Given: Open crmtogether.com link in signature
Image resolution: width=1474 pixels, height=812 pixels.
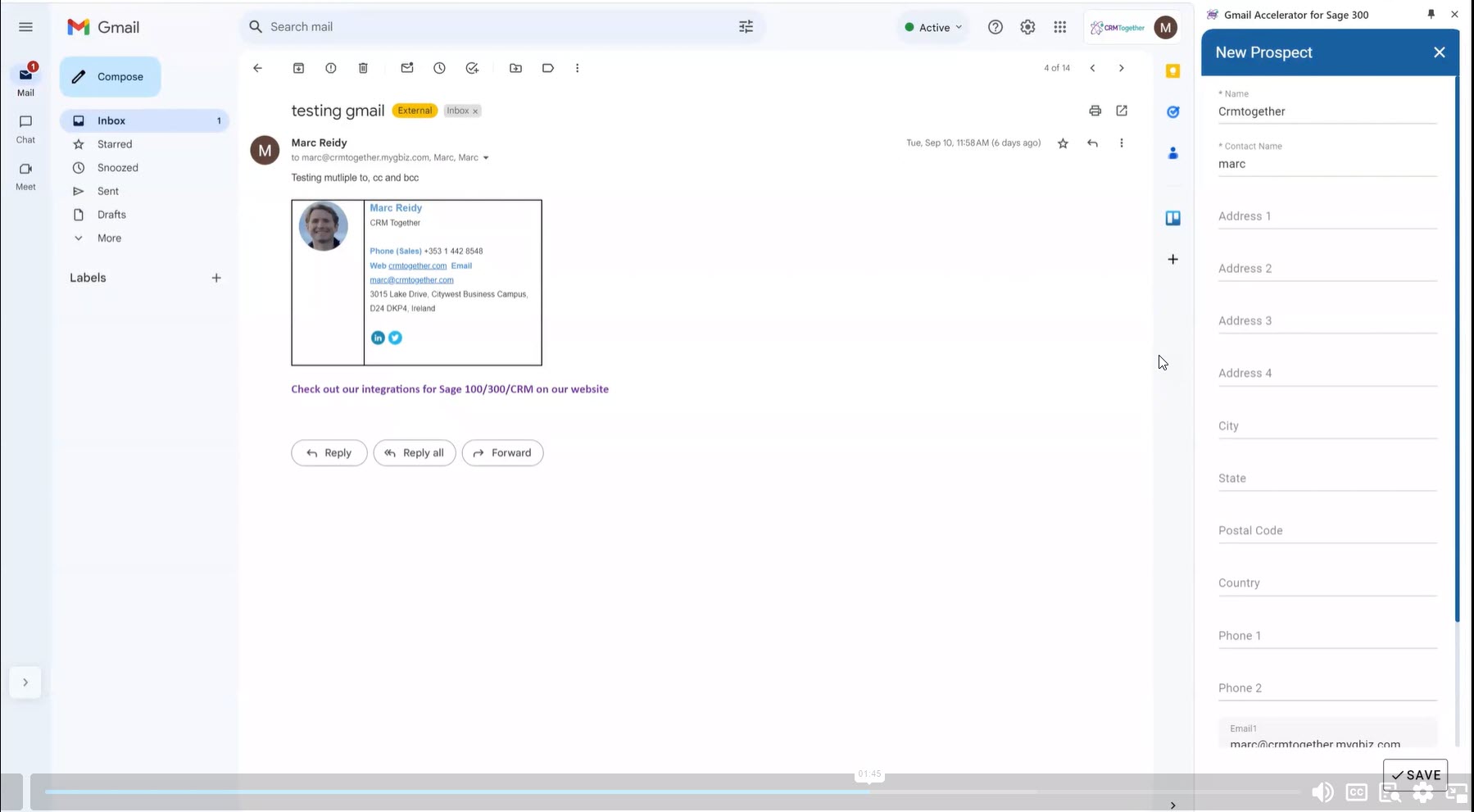Looking at the screenshot, I should tap(417, 265).
